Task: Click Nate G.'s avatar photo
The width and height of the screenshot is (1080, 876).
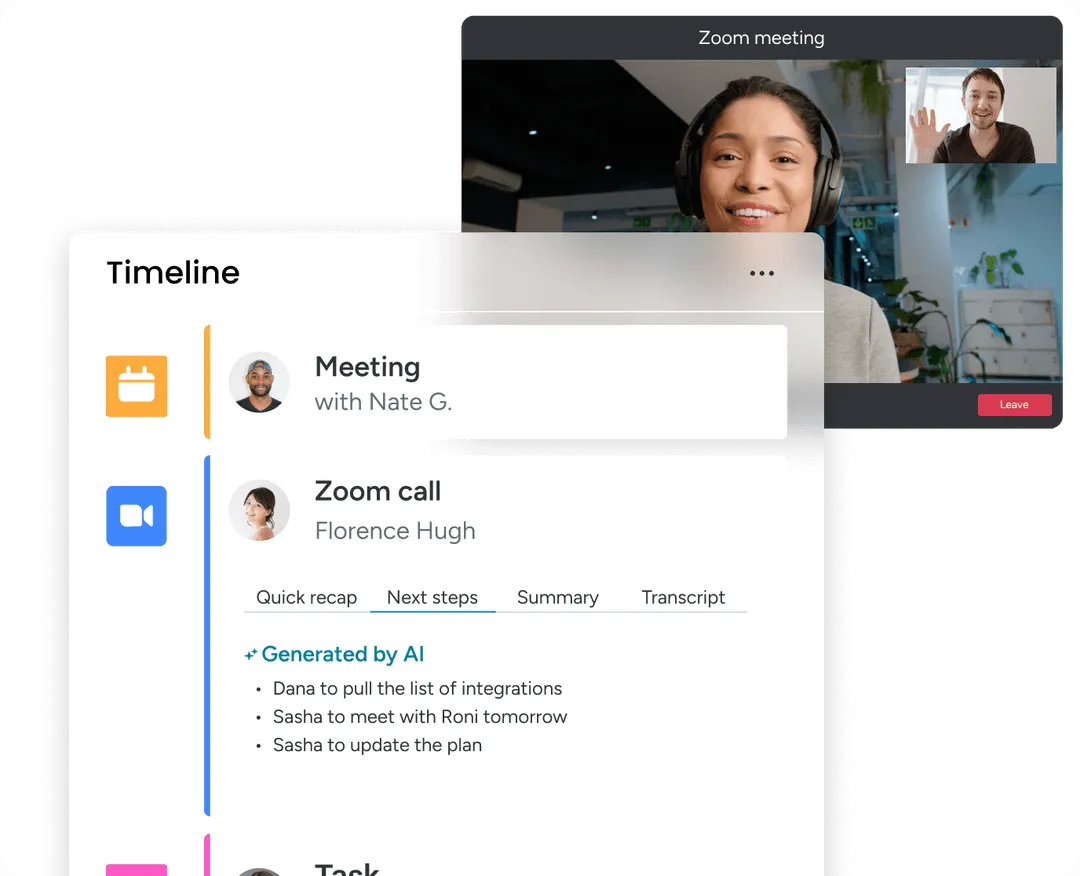Action: pos(259,382)
